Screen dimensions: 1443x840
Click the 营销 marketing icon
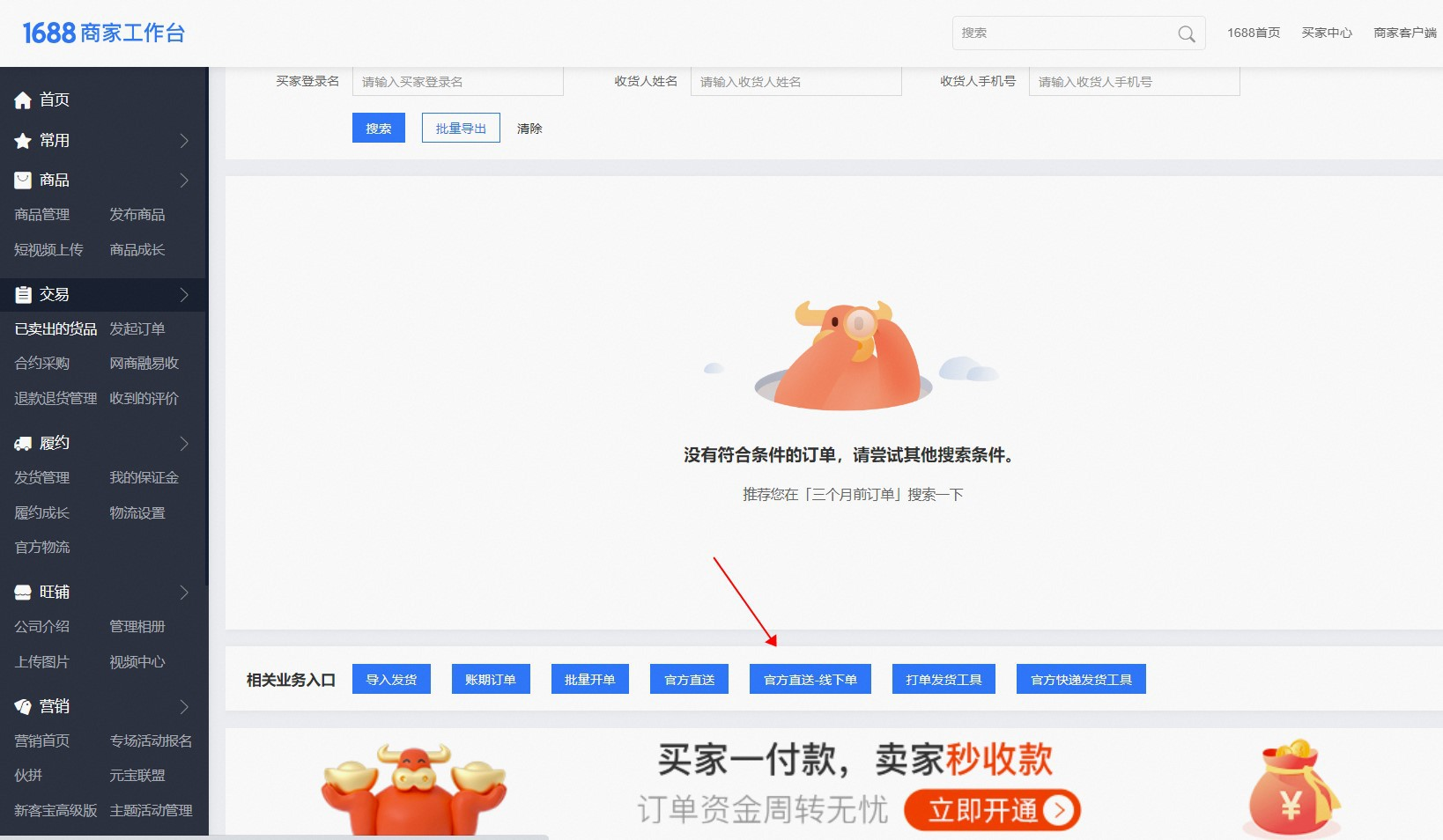(x=23, y=707)
